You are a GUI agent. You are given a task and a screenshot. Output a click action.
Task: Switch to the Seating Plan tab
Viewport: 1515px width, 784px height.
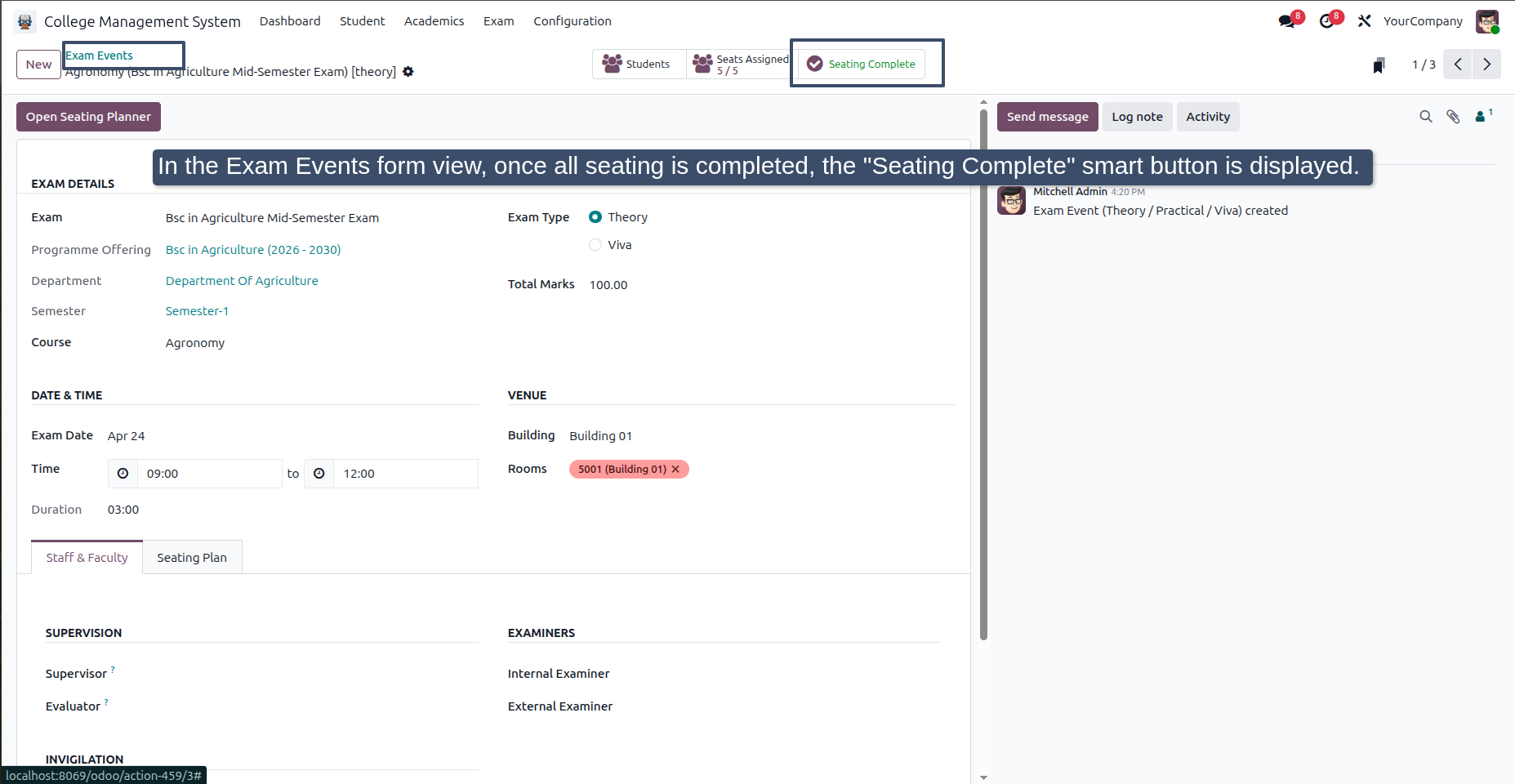click(x=192, y=557)
